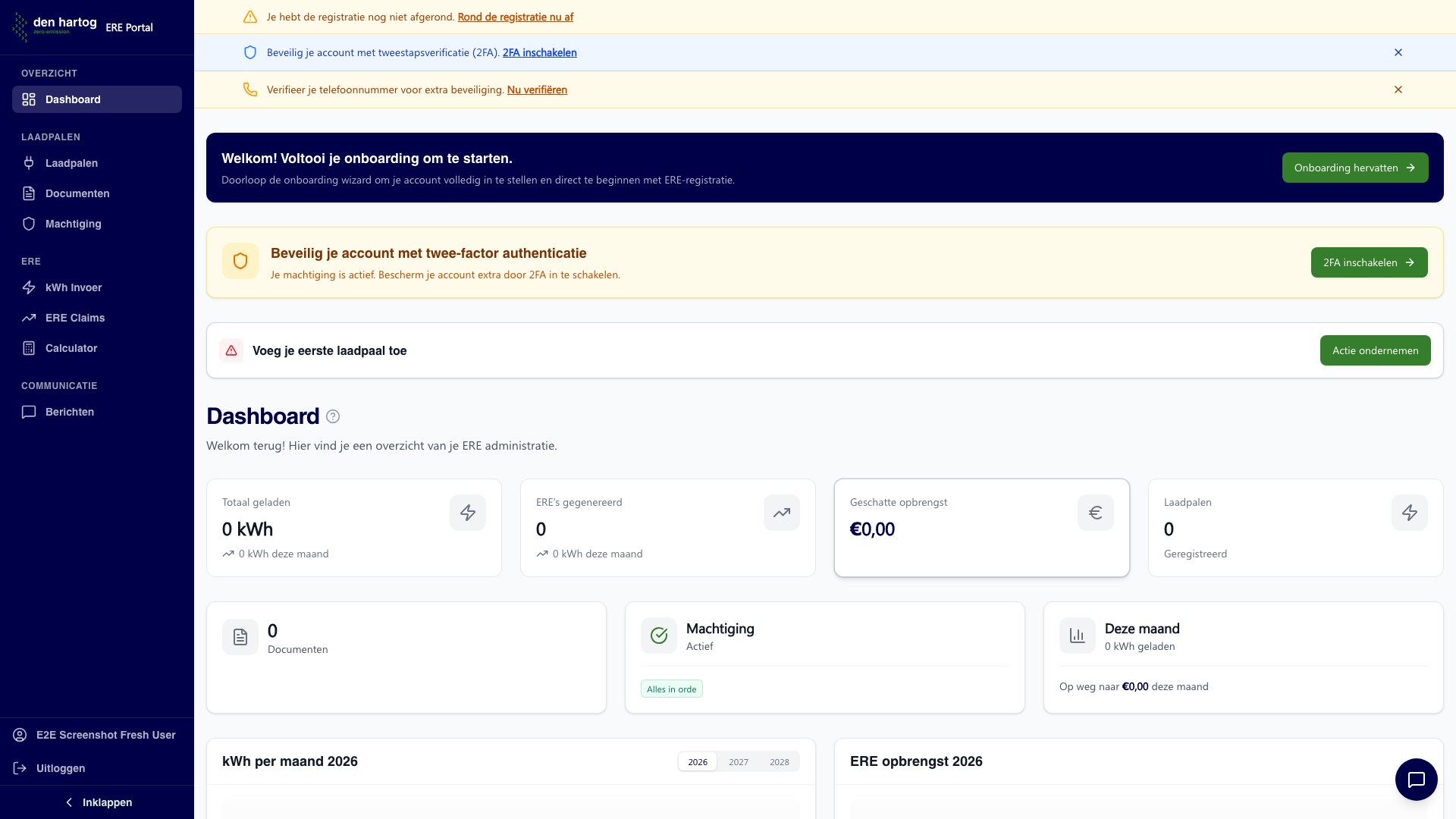This screenshot has width=1456, height=819.
Task: Click Uitloggen to sign out
Action: (x=61, y=768)
